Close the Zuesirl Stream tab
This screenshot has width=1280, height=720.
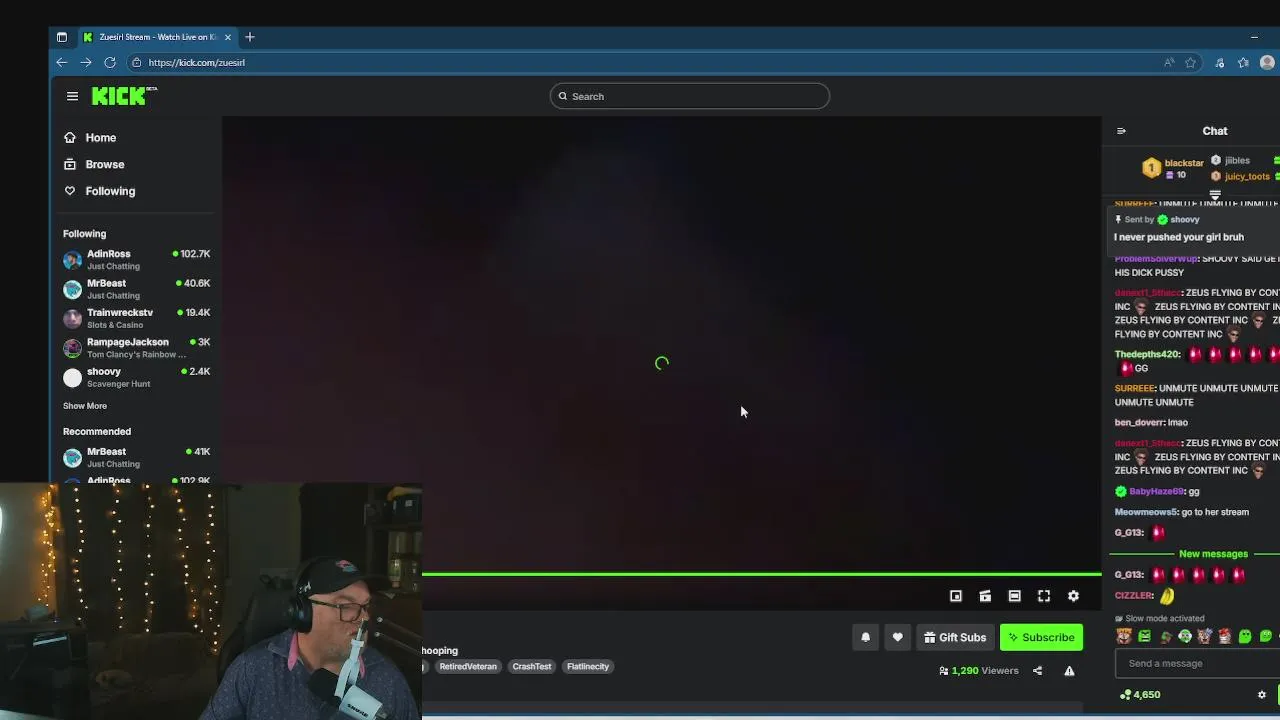228,37
